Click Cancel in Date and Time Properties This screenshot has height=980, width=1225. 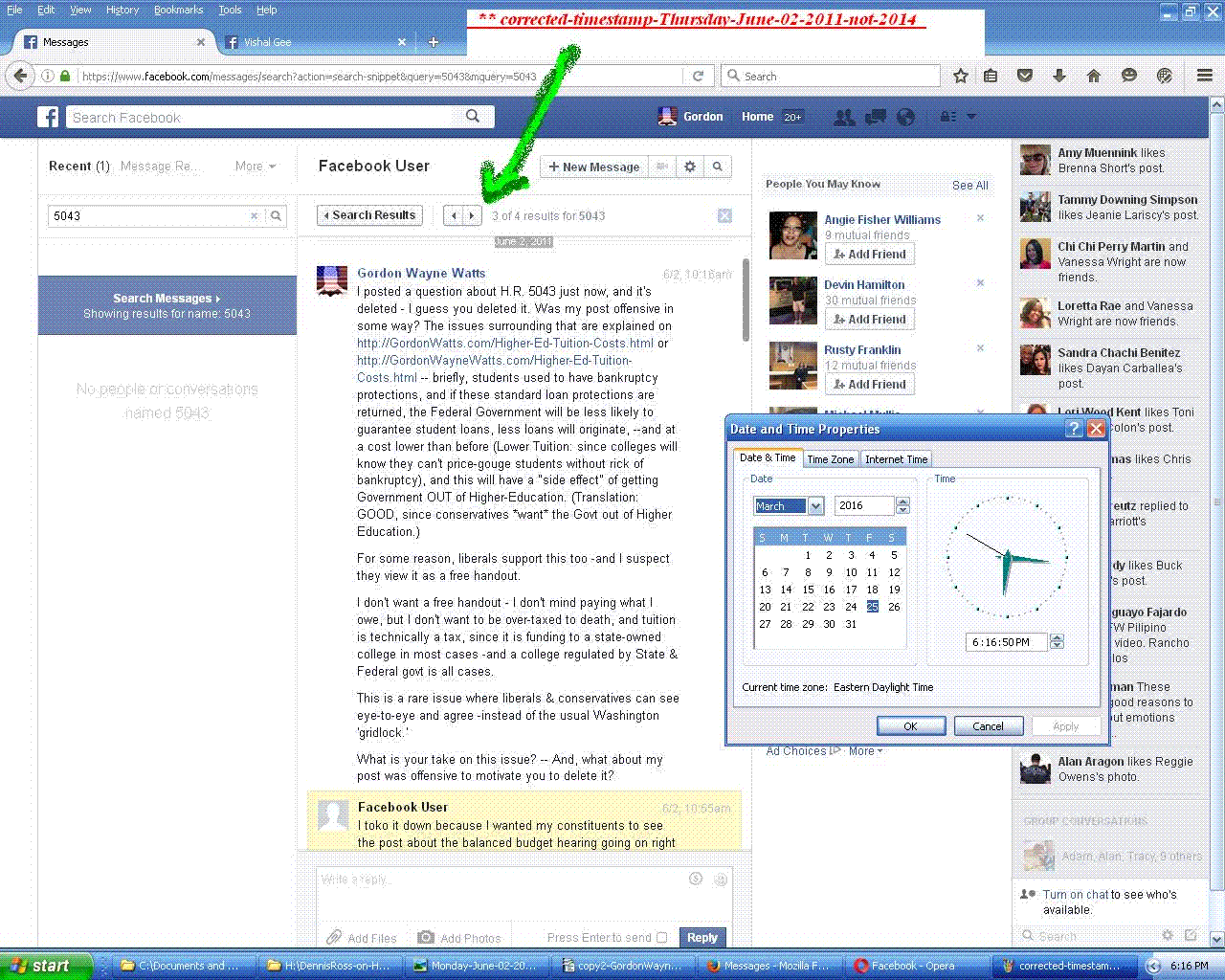pyautogui.click(x=989, y=726)
